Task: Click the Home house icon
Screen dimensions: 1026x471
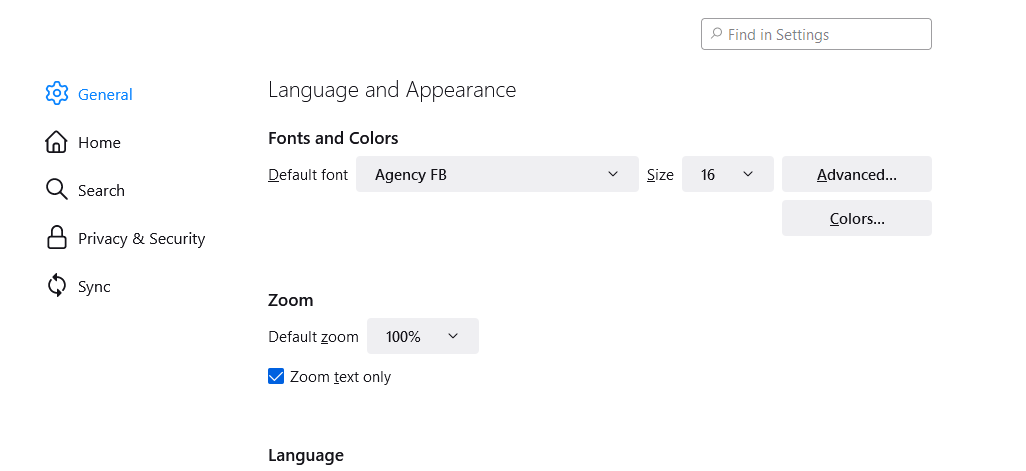Action: pyautogui.click(x=57, y=142)
